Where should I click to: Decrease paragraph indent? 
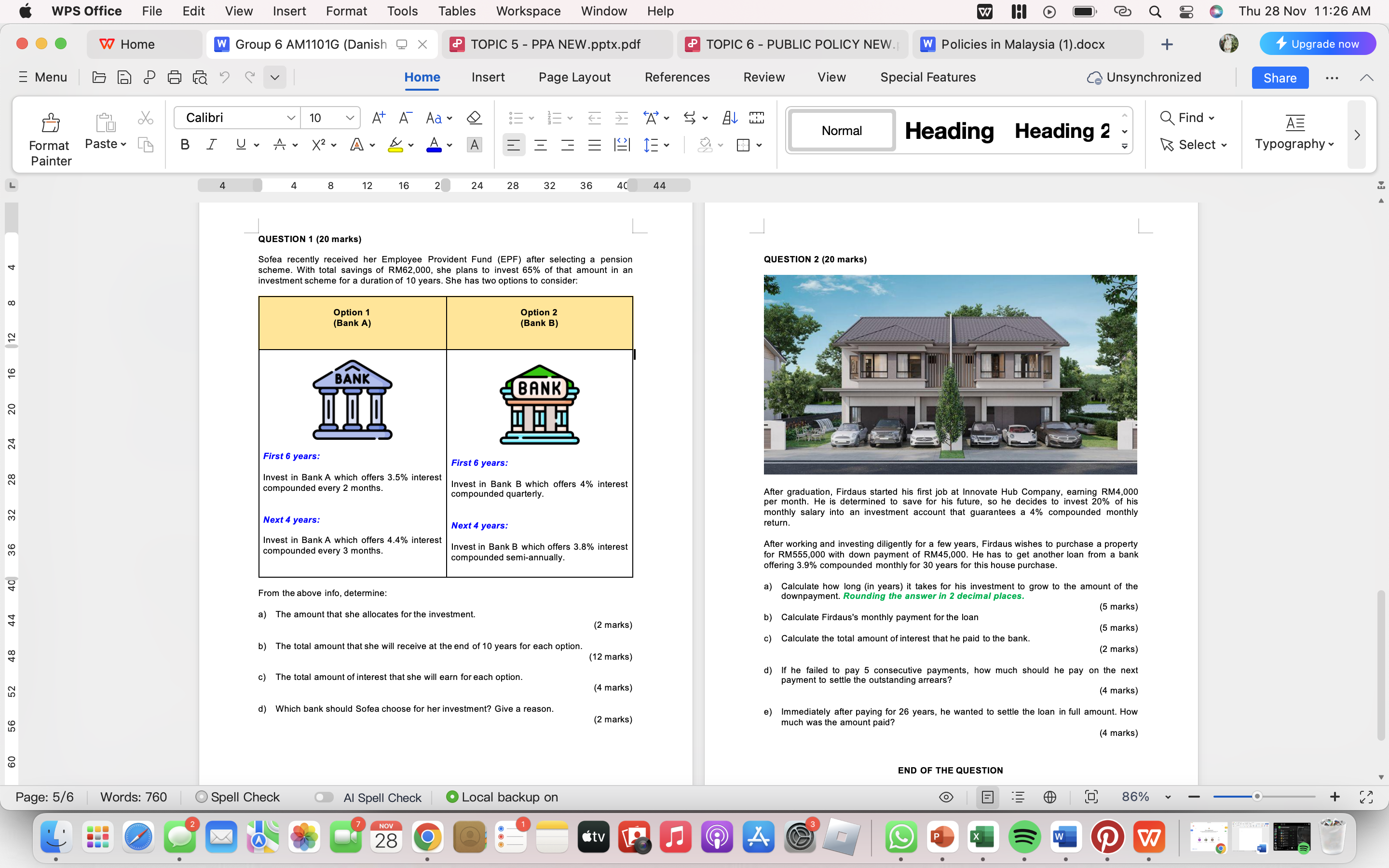594,118
